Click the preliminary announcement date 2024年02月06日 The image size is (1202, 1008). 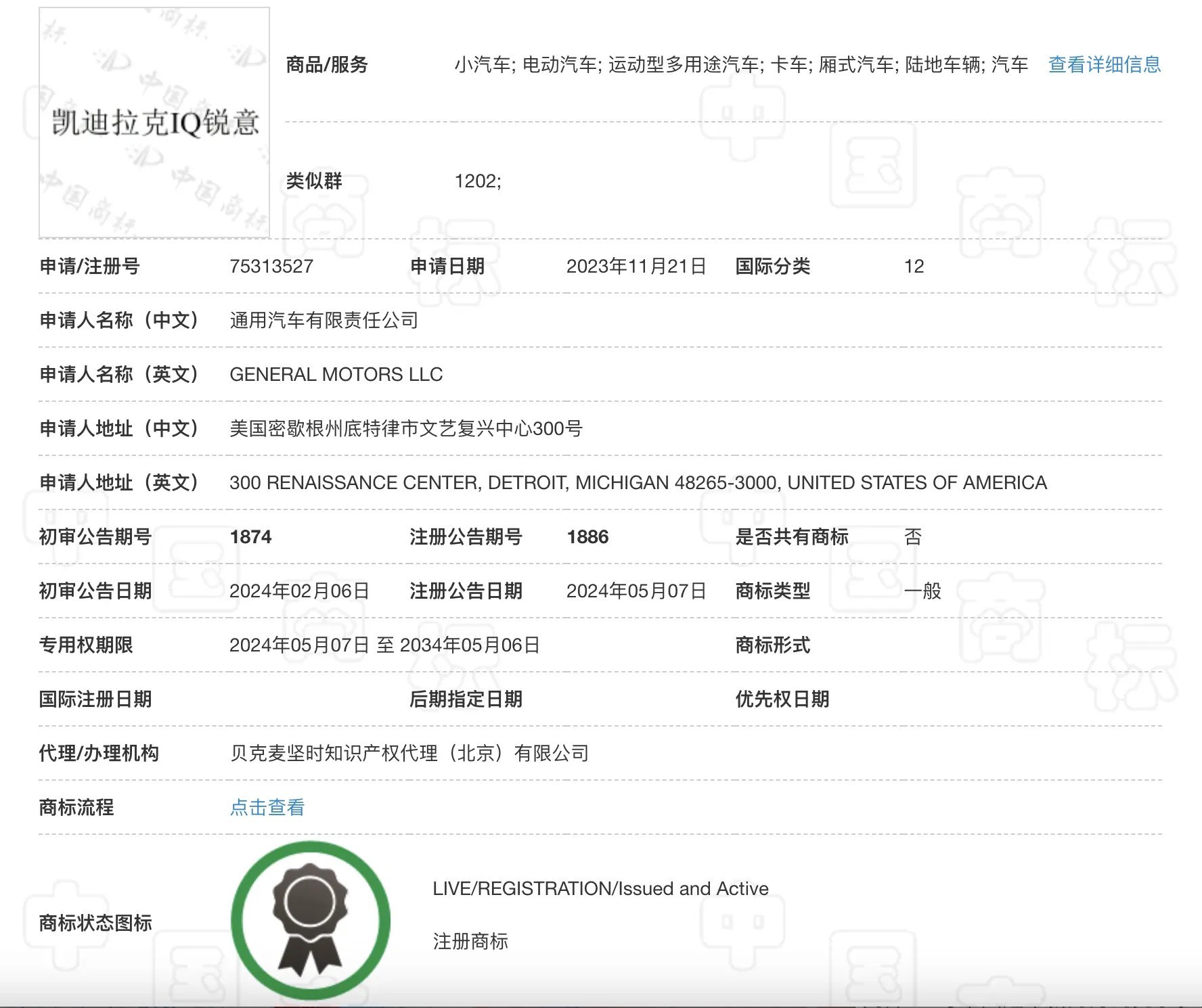(299, 591)
